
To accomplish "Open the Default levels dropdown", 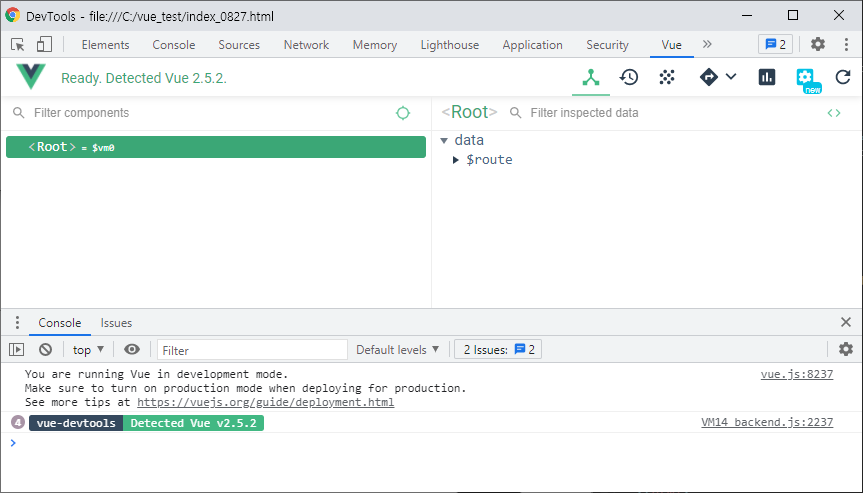I will pos(397,349).
